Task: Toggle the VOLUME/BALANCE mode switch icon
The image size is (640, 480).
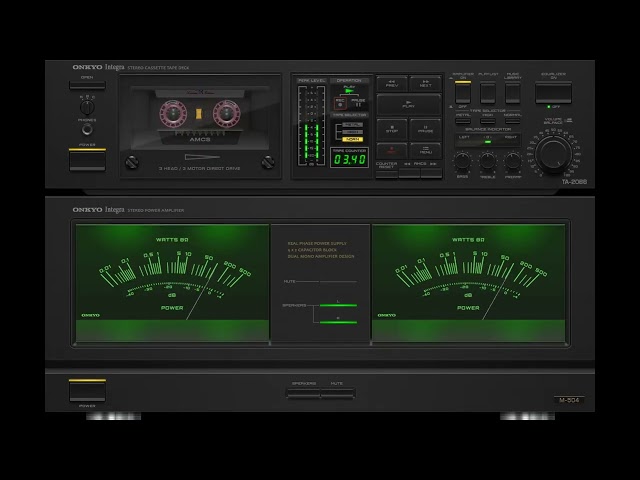Action: (569, 120)
